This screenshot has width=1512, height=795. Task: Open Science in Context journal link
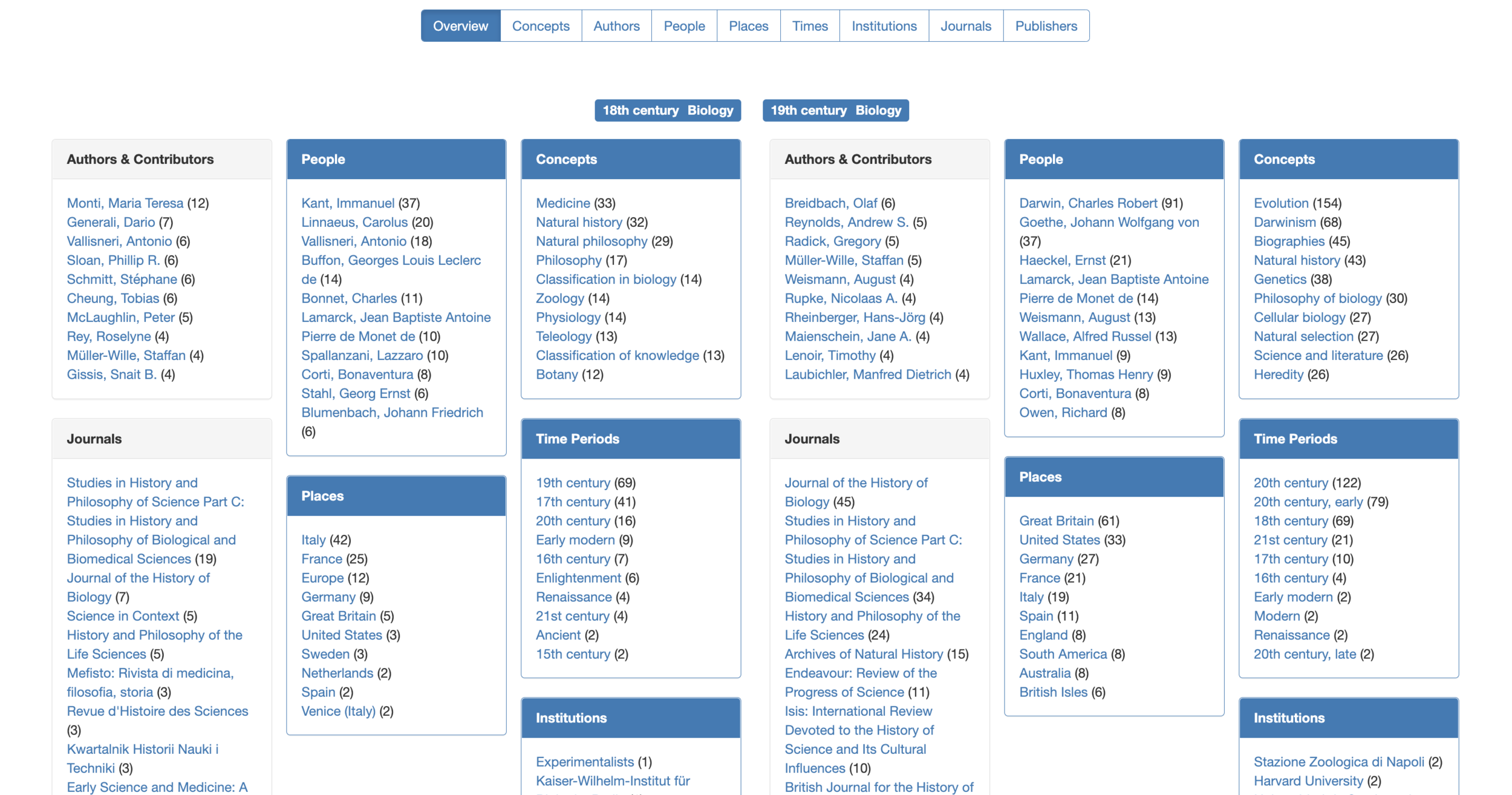pyautogui.click(x=123, y=616)
